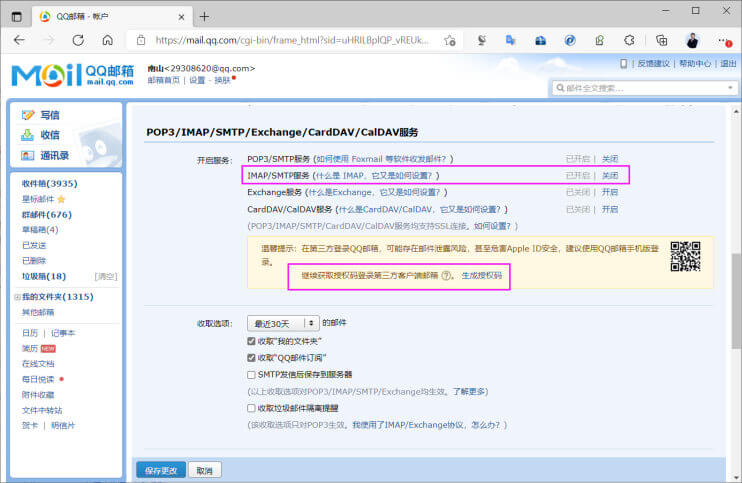Open the browser settings and more menu
The image size is (742, 483).
point(724,41)
